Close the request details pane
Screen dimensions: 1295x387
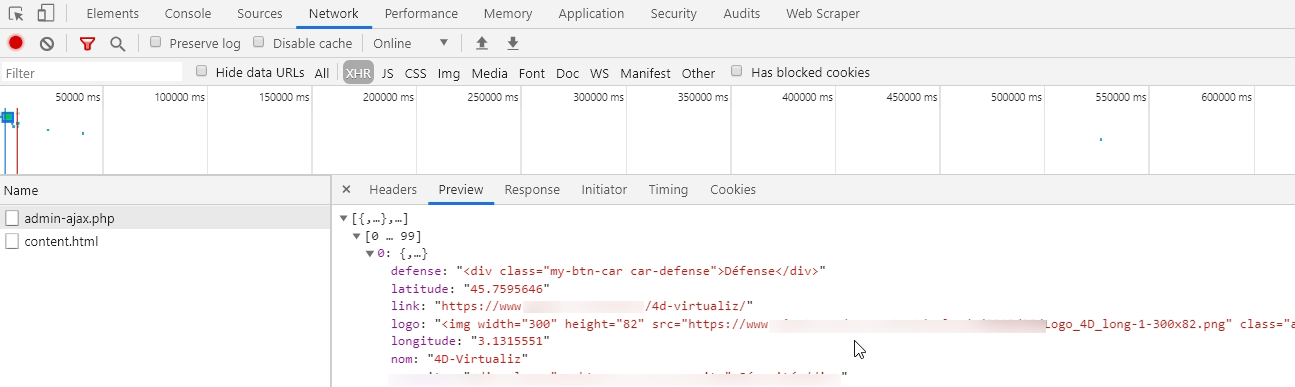[x=346, y=189]
